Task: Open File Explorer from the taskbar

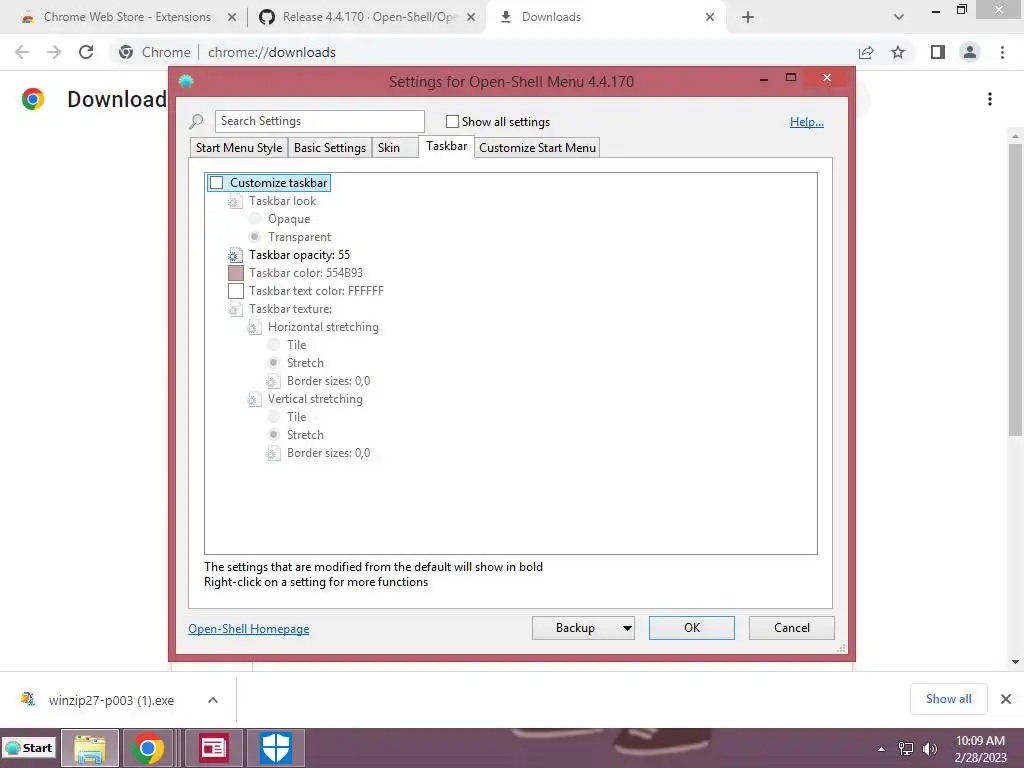Action: tap(90, 748)
